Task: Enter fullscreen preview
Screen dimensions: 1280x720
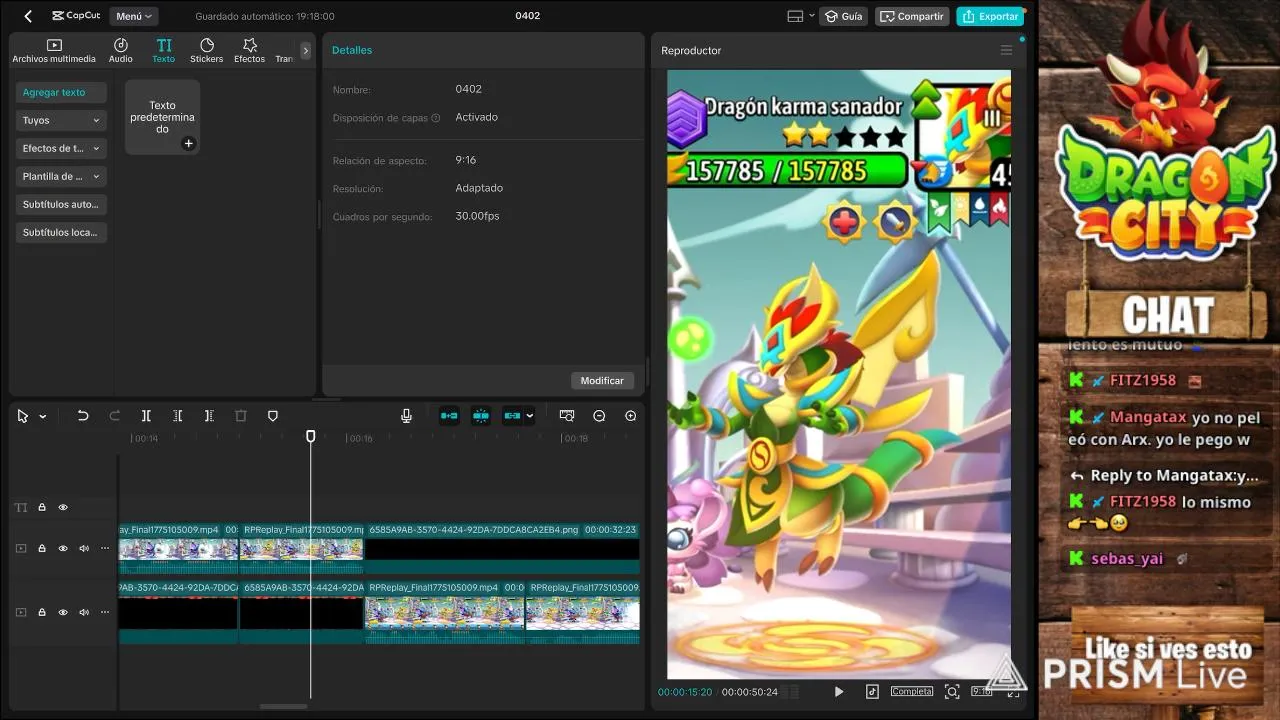Action: click(x=1013, y=691)
